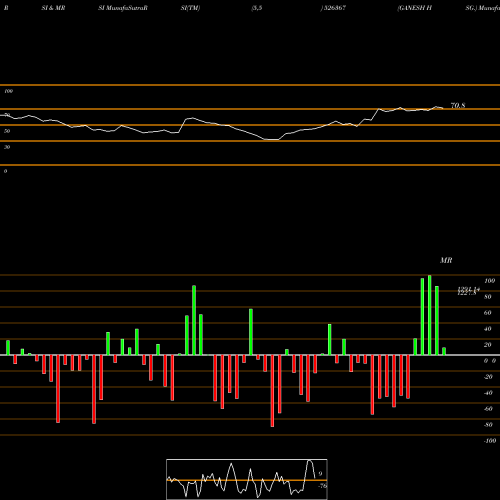
Task: Click the '(GANESH H' title text
Action: (x=414, y=8)
